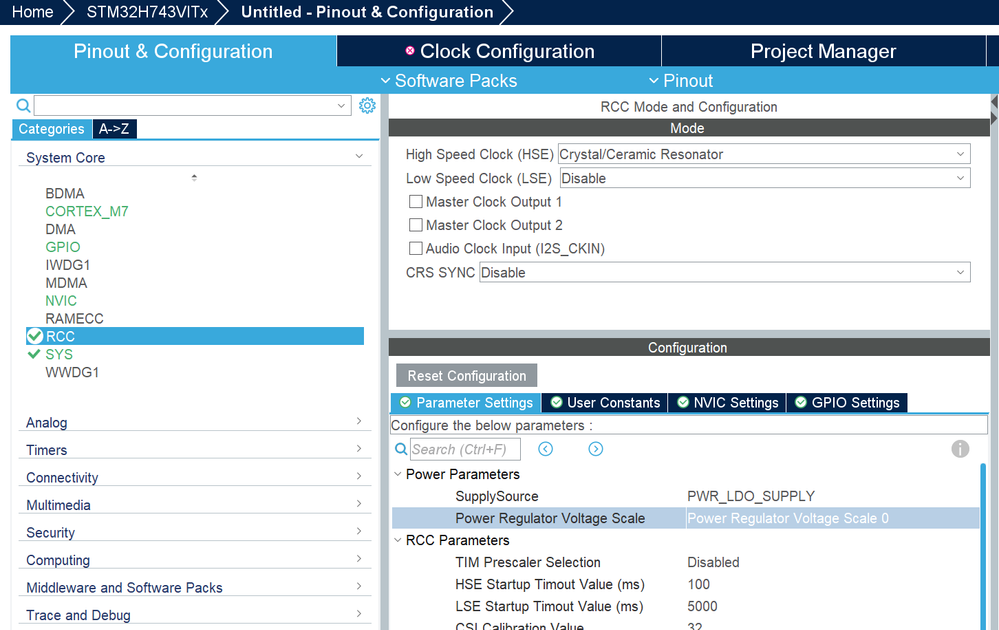Go to next search result arrow
The image size is (999, 630).
click(596, 449)
